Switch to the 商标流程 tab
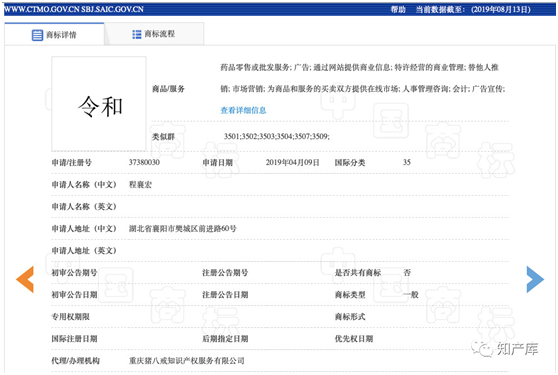 154,34
